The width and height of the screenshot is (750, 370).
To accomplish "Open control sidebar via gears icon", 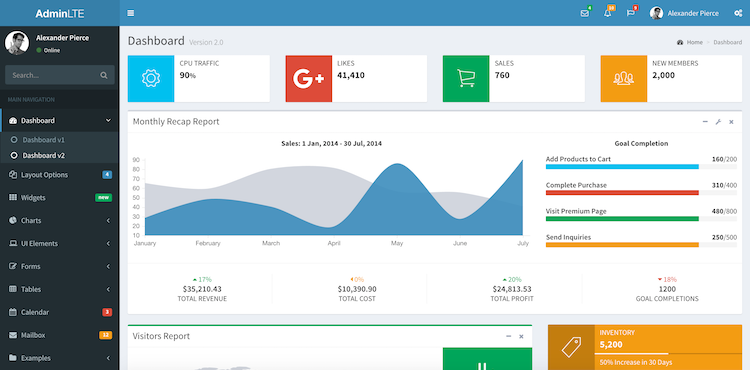I will click(x=738, y=13).
